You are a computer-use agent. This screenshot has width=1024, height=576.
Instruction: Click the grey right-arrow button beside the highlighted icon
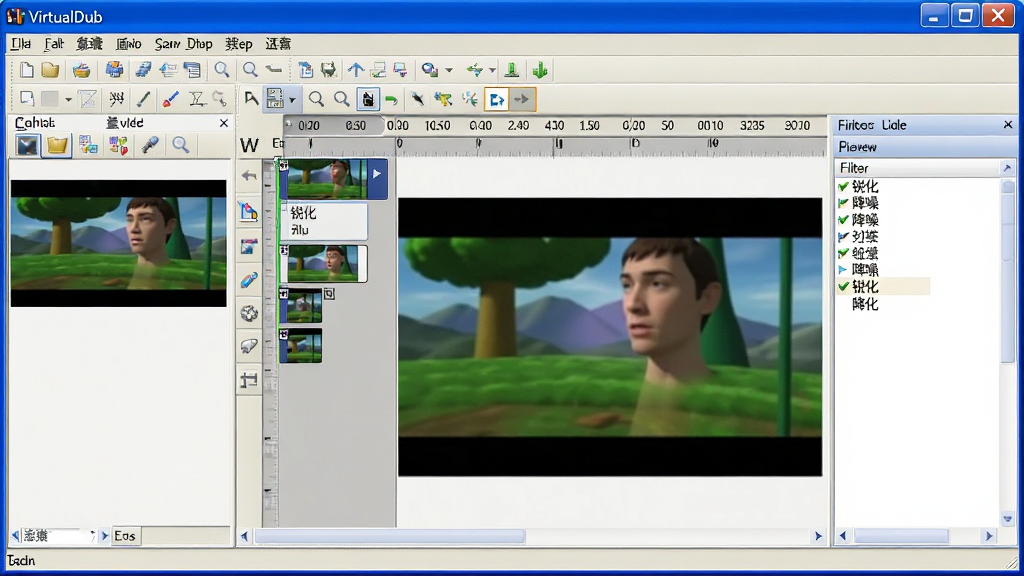(522, 100)
